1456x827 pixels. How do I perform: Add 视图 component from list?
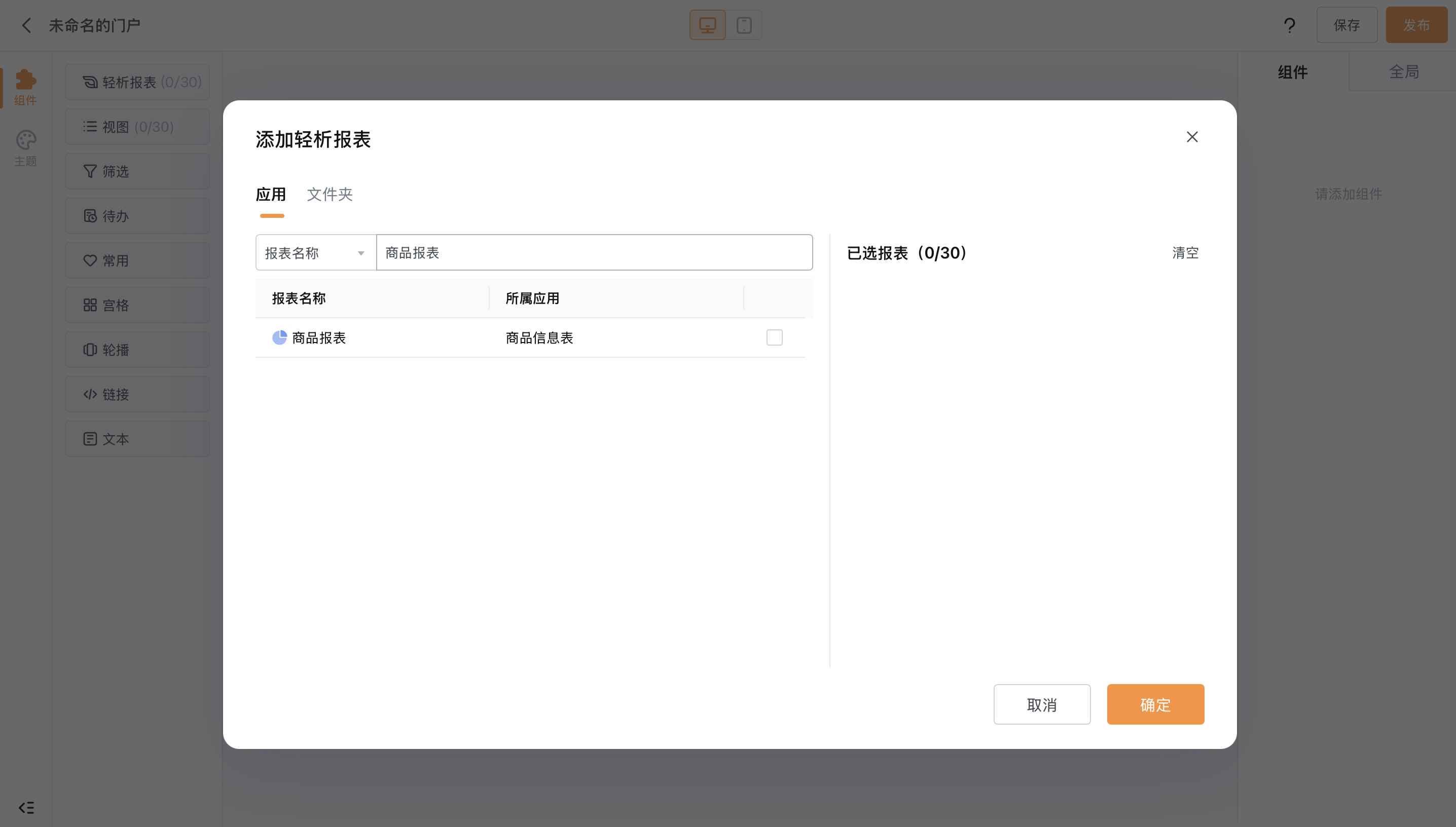137,127
